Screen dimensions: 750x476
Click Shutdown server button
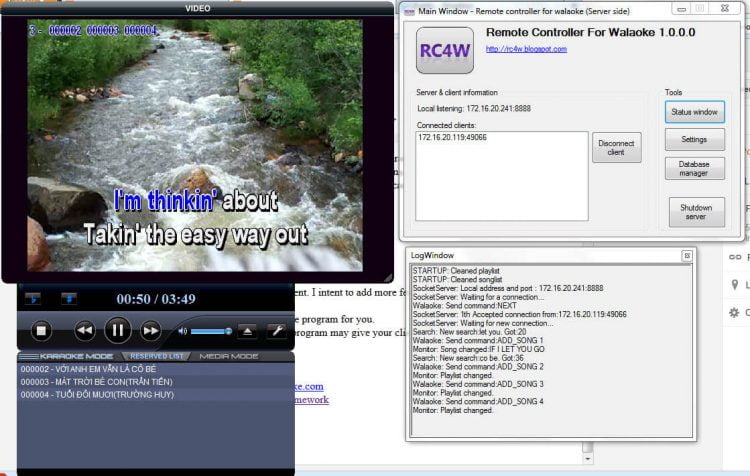(696, 212)
